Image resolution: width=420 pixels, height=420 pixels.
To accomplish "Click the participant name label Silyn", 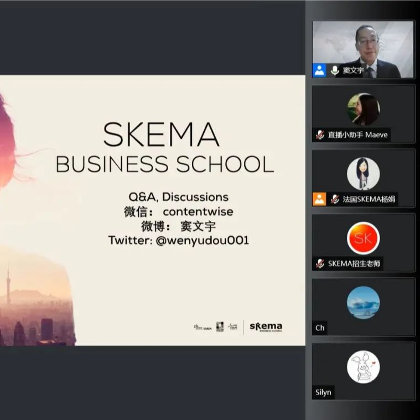I will tap(323, 392).
